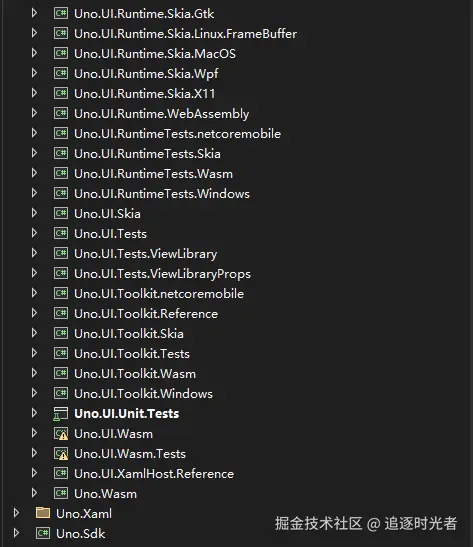Expand the Uno.UI.Unit.Tests project
The image size is (473, 547).
(x=34, y=413)
